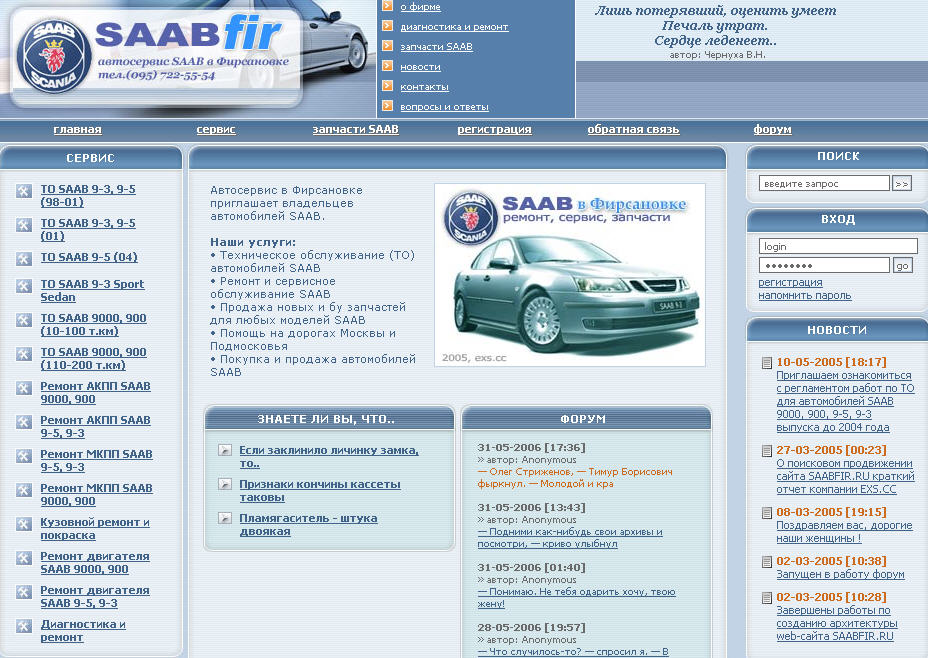
Task: Follow the "регистрация" link under the login box
Action: pyautogui.click(x=789, y=281)
